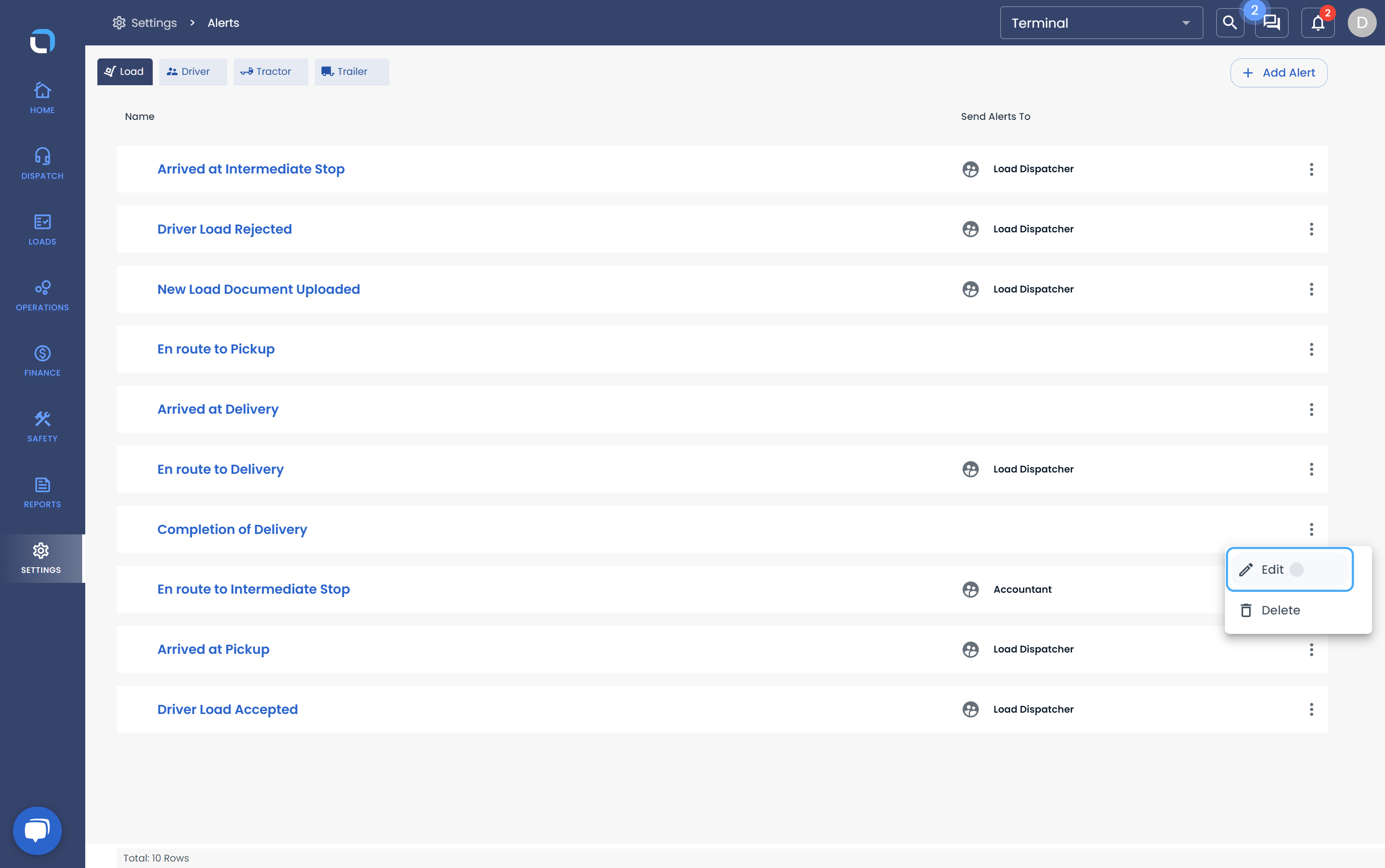Open options for Driver Load Accepted
The image size is (1385, 868).
tap(1311, 709)
